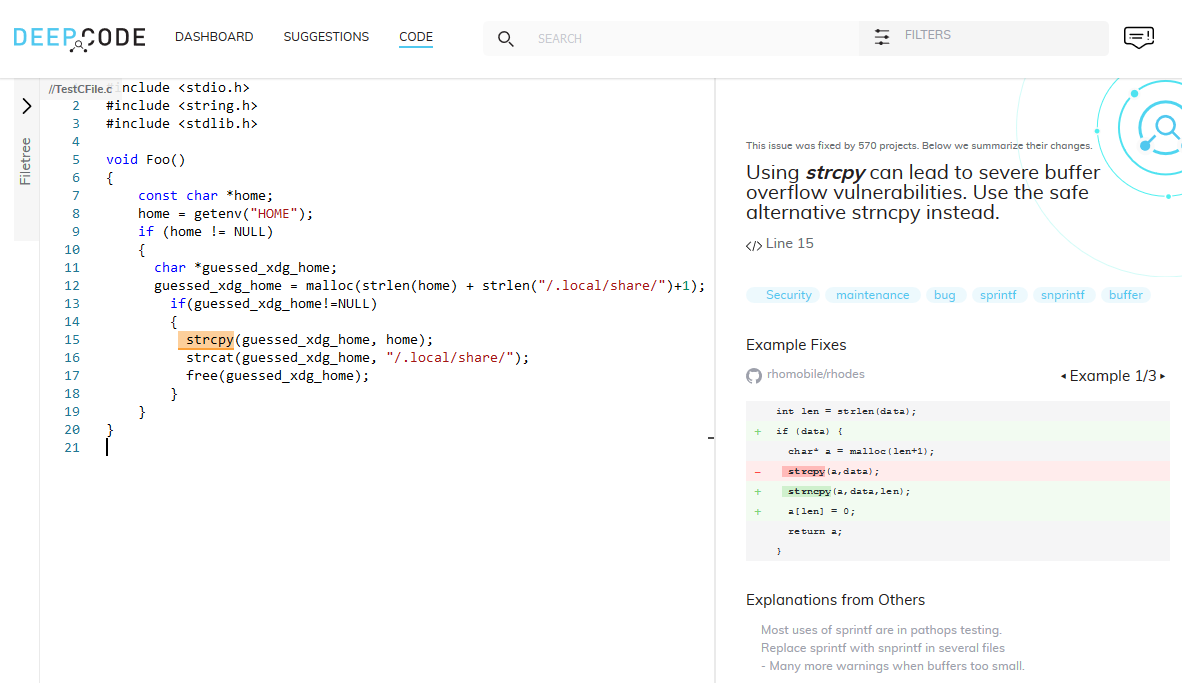1182x683 pixels.
Task: Select the maintenance tag
Action: click(x=872, y=295)
